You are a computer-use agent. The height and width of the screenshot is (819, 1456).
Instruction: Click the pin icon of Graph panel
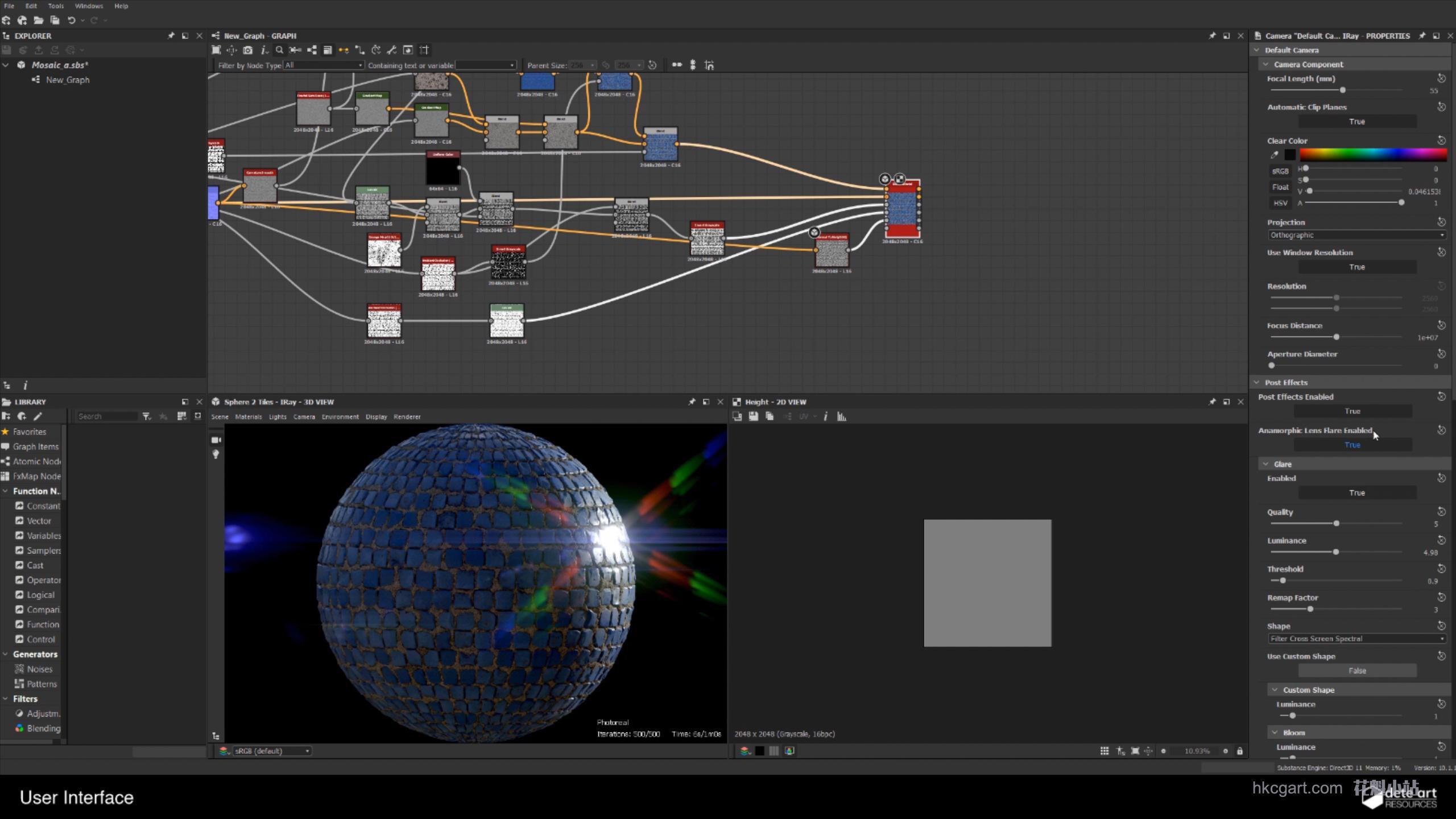pos(1212,36)
